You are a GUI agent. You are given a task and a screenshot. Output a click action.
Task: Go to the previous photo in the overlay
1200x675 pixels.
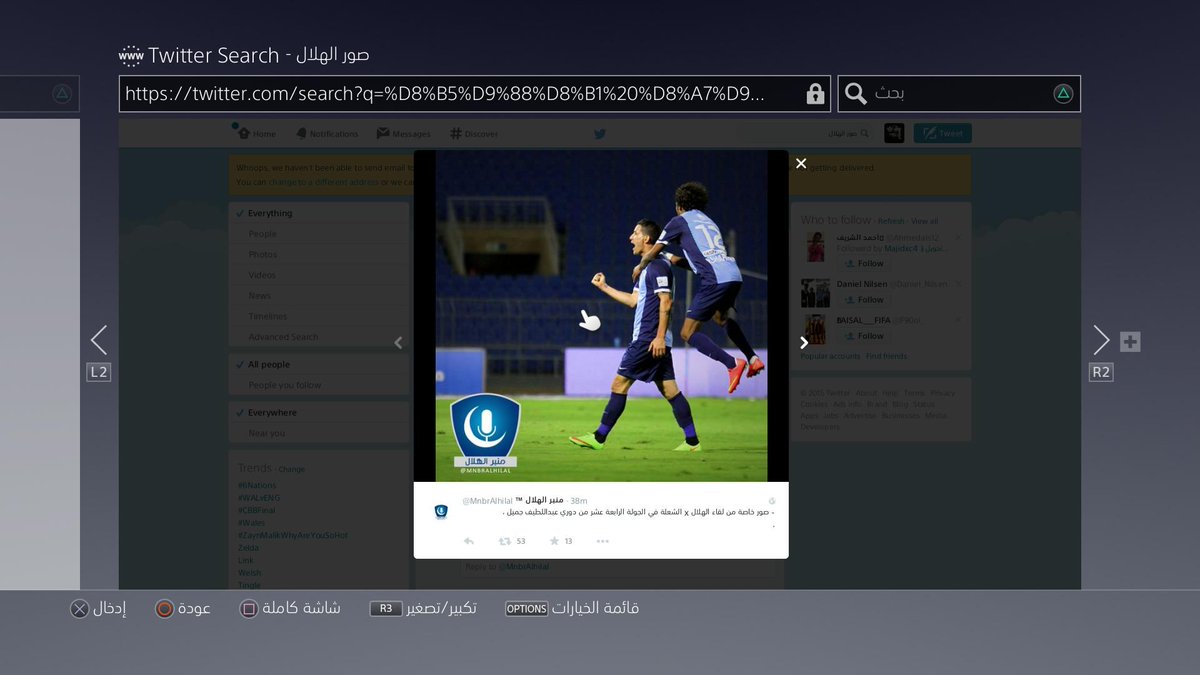(x=398, y=342)
